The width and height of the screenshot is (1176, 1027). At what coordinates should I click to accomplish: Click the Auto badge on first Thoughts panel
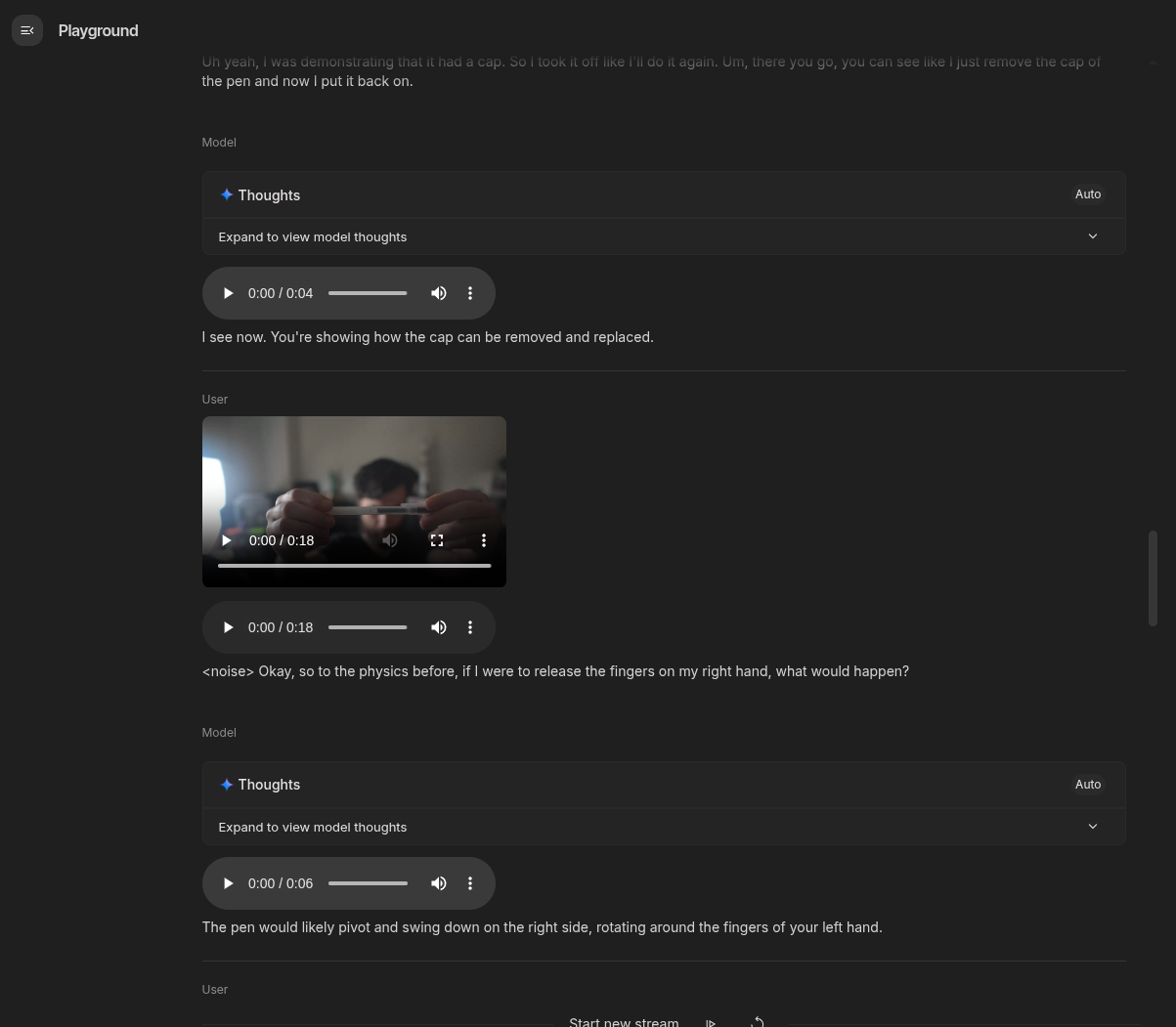coord(1087,194)
